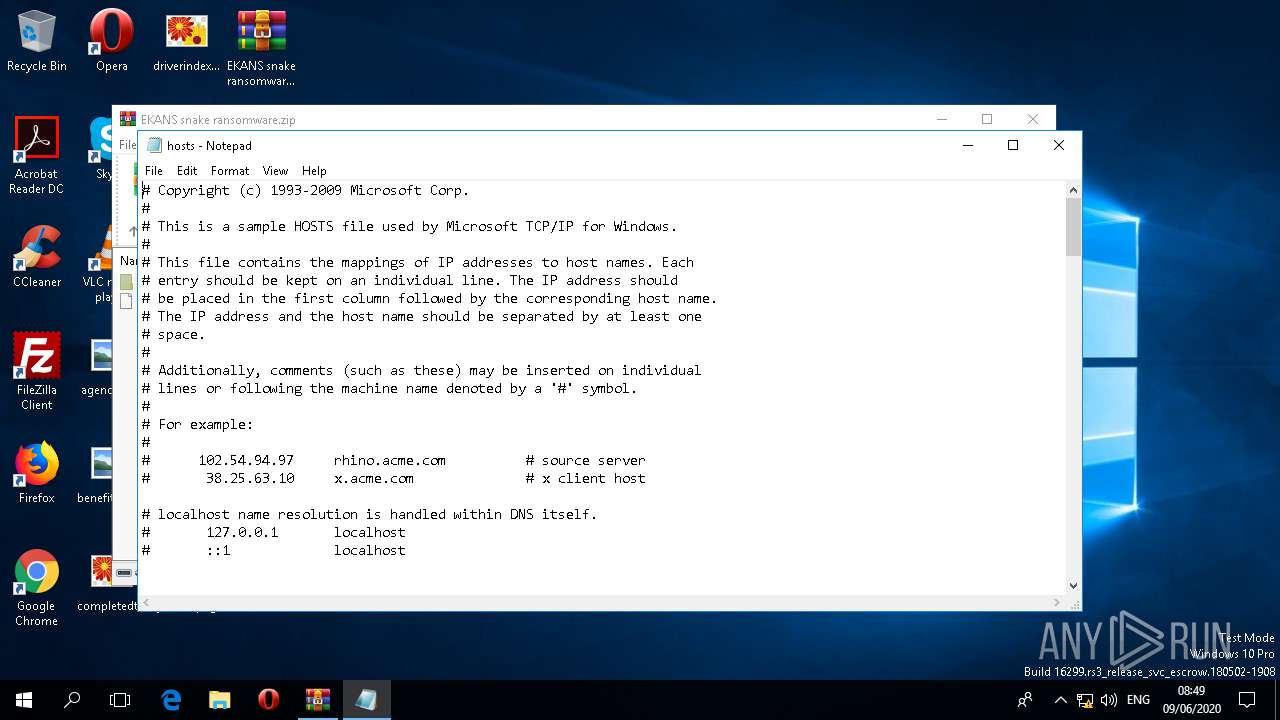Launch Firefox from the desktop shortcut

(37, 472)
